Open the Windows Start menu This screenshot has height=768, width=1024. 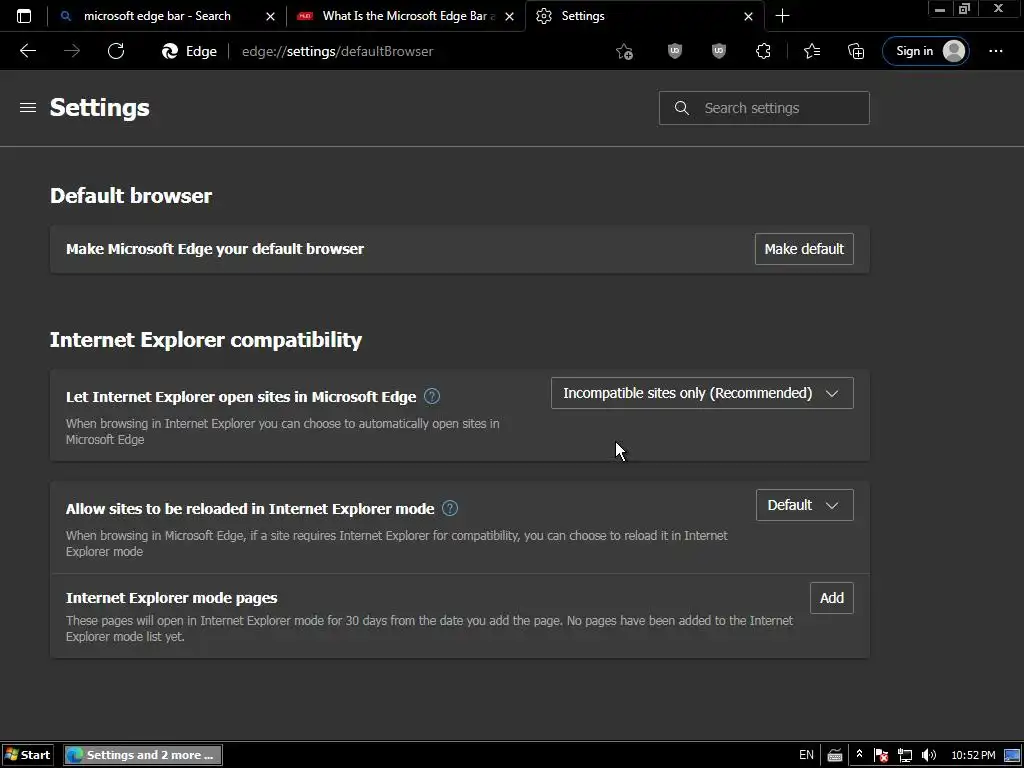(27, 755)
